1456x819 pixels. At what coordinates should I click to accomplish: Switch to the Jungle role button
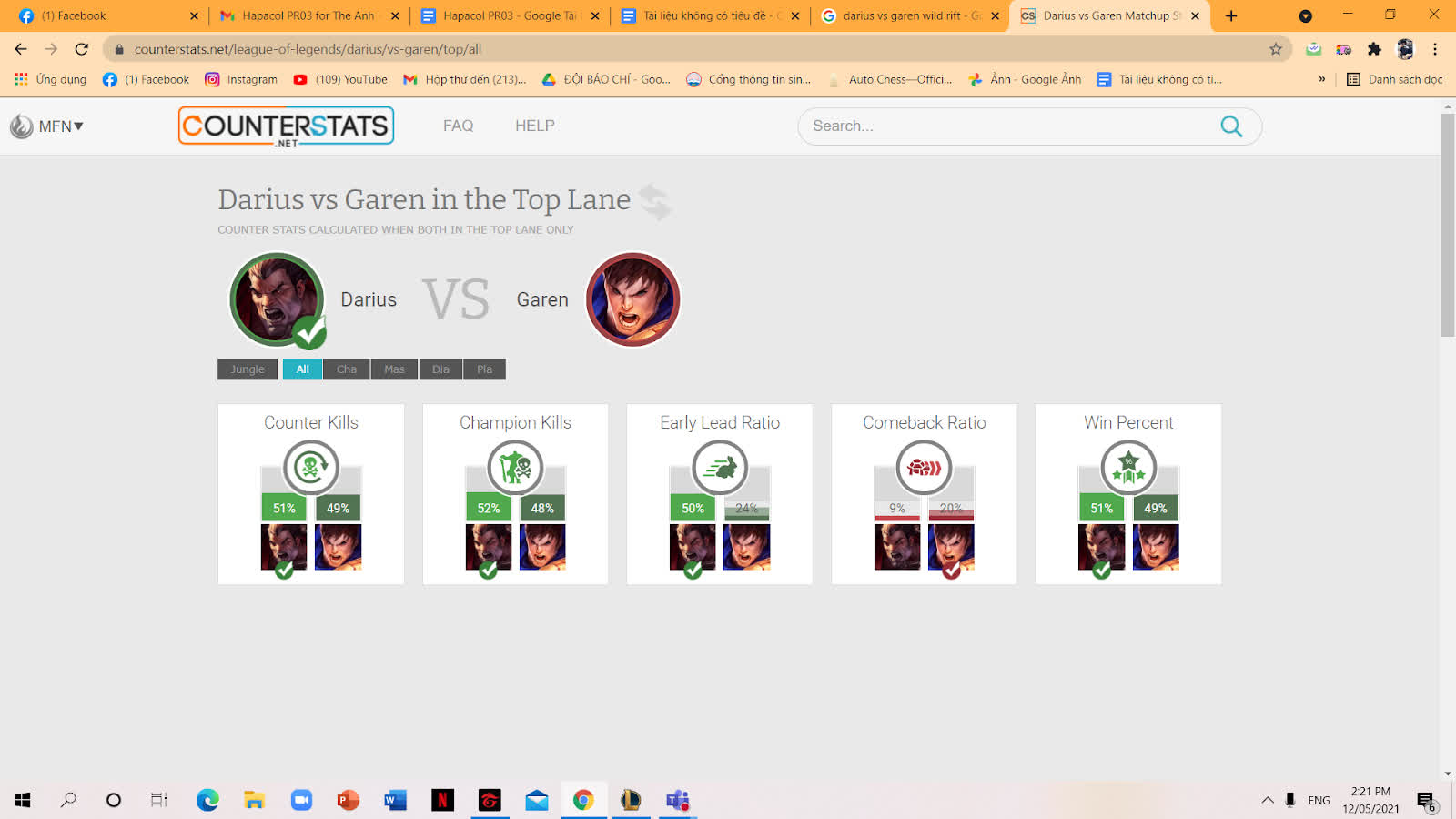click(248, 369)
